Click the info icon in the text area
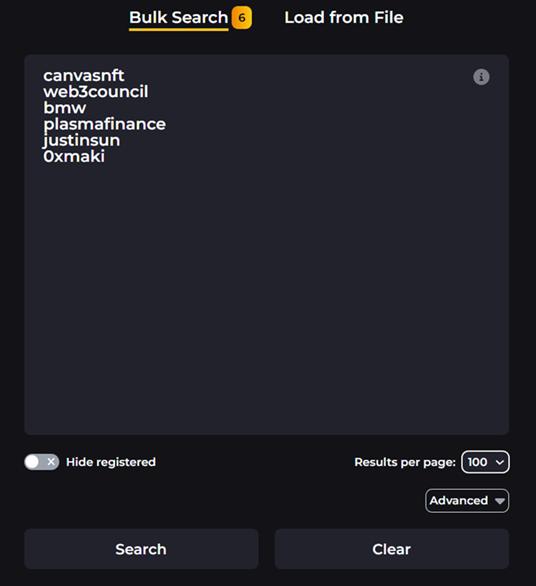 [481, 77]
